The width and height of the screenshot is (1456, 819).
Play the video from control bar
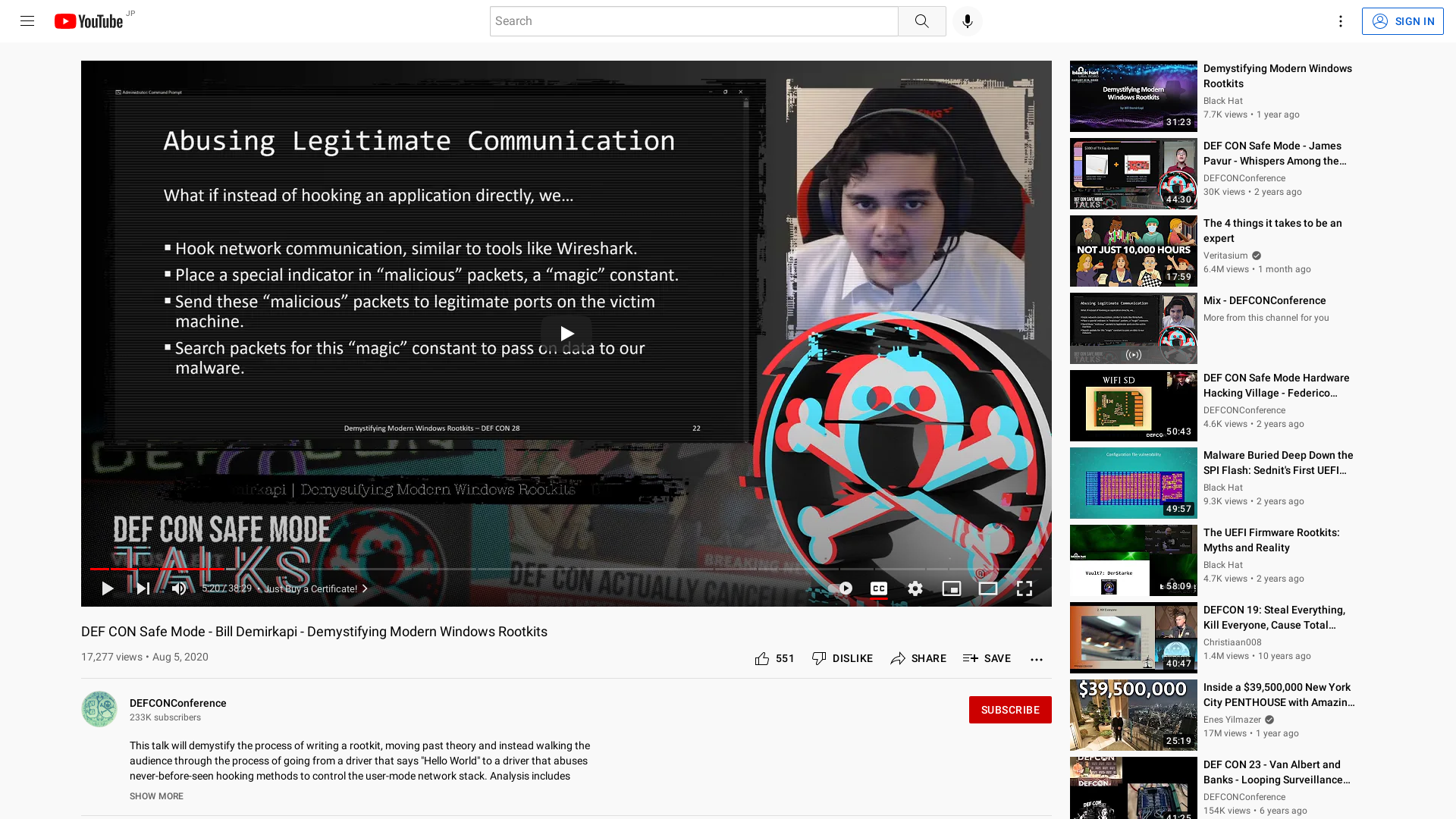(107, 588)
